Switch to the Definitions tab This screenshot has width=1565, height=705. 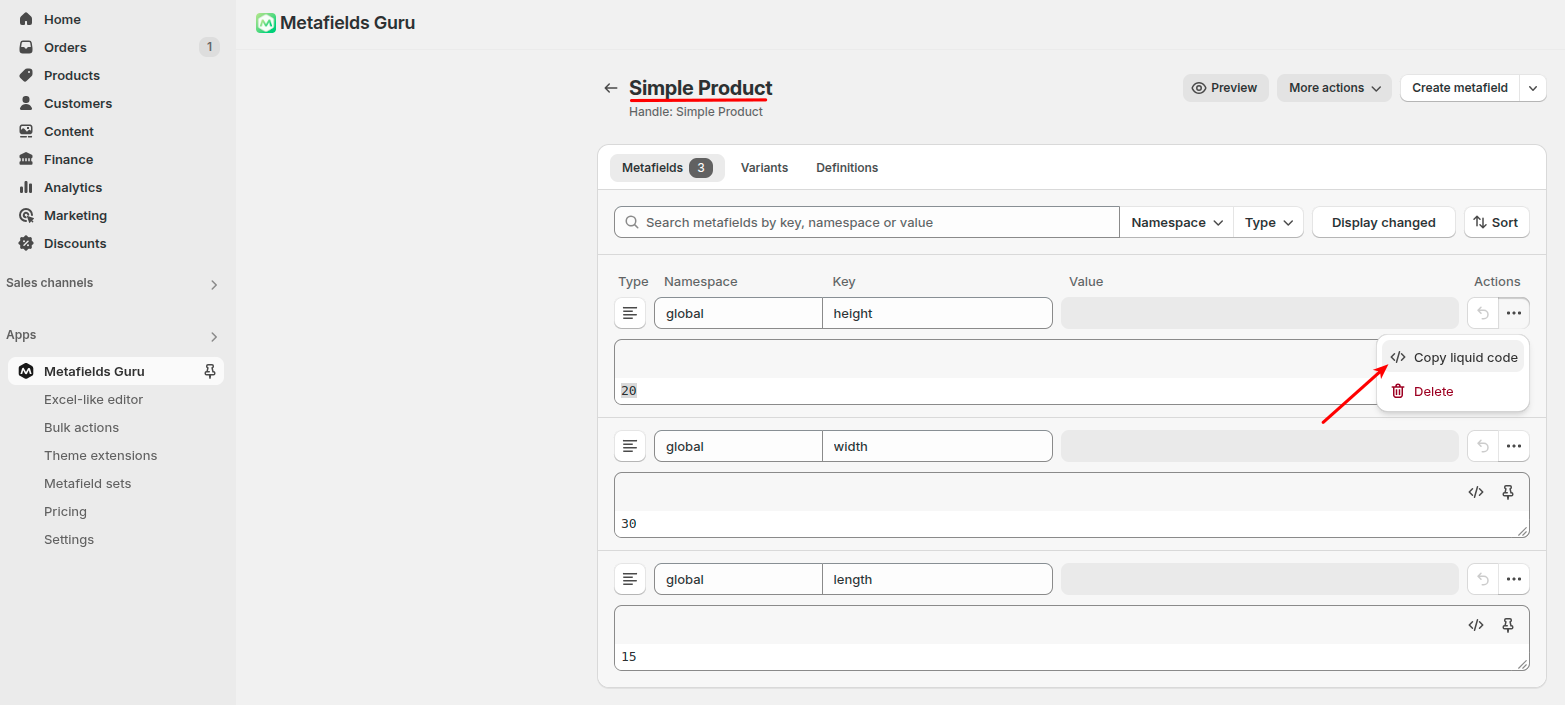point(847,168)
